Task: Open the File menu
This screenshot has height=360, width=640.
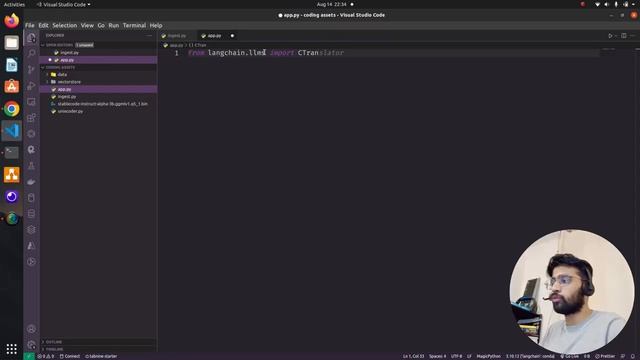Action: (30, 25)
